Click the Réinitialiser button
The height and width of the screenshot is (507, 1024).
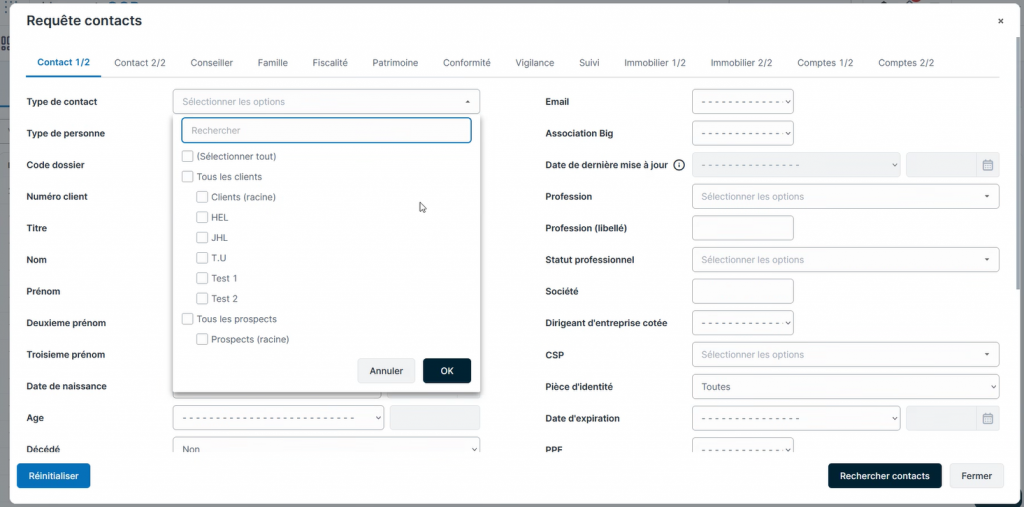point(54,476)
